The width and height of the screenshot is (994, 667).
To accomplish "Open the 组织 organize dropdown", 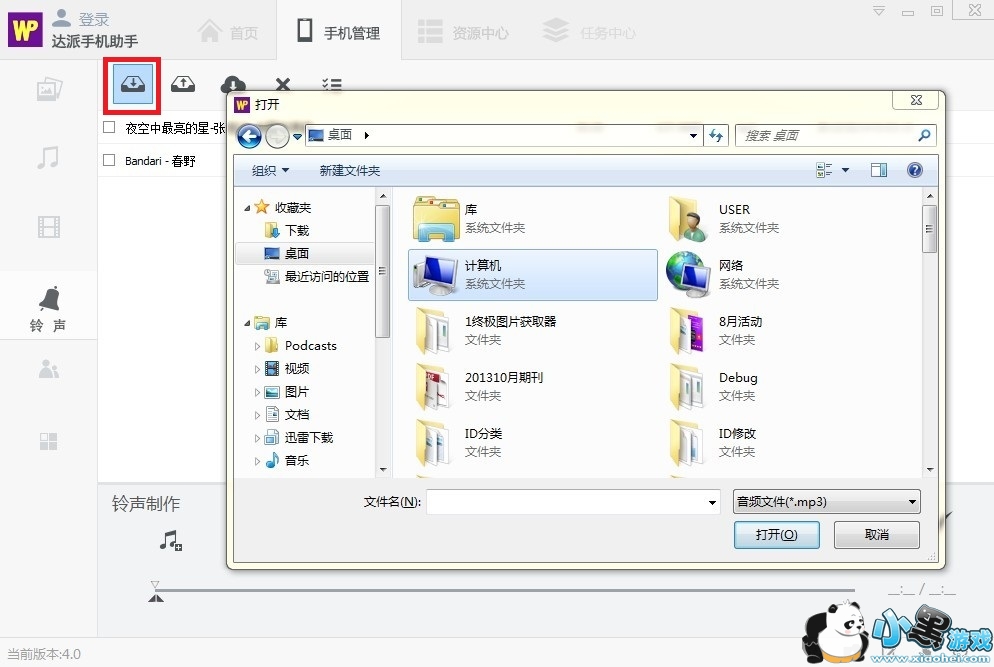I will coord(270,170).
